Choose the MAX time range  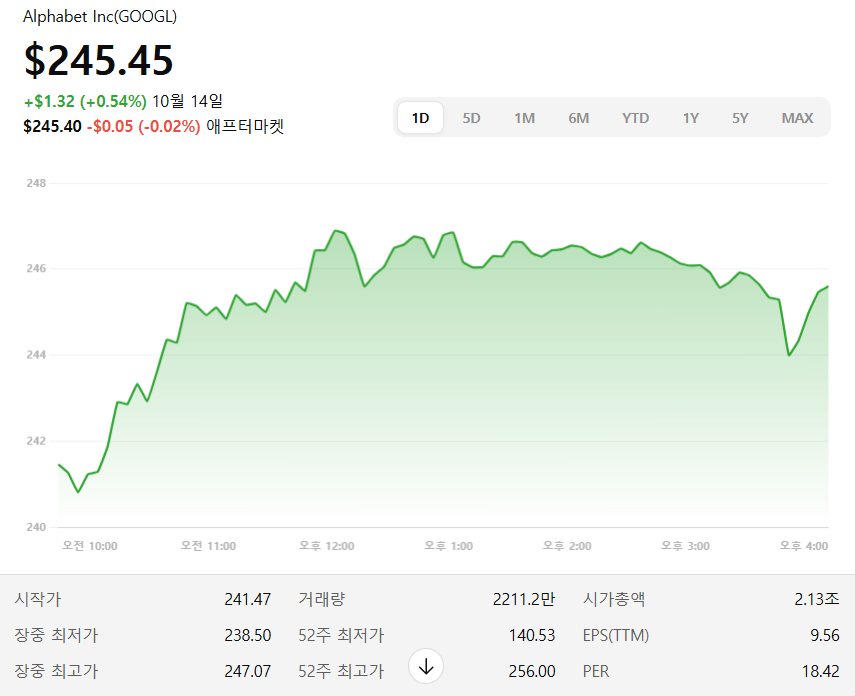(x=797, y=118)
